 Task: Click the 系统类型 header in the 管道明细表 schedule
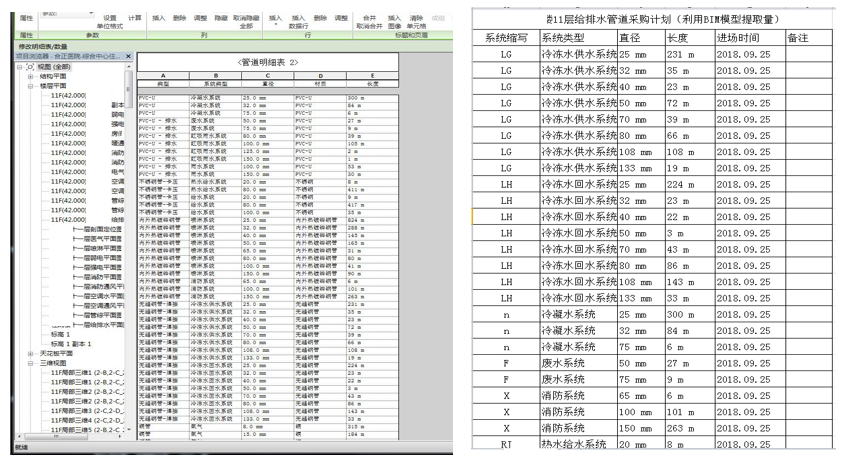[x=216, y=83]
